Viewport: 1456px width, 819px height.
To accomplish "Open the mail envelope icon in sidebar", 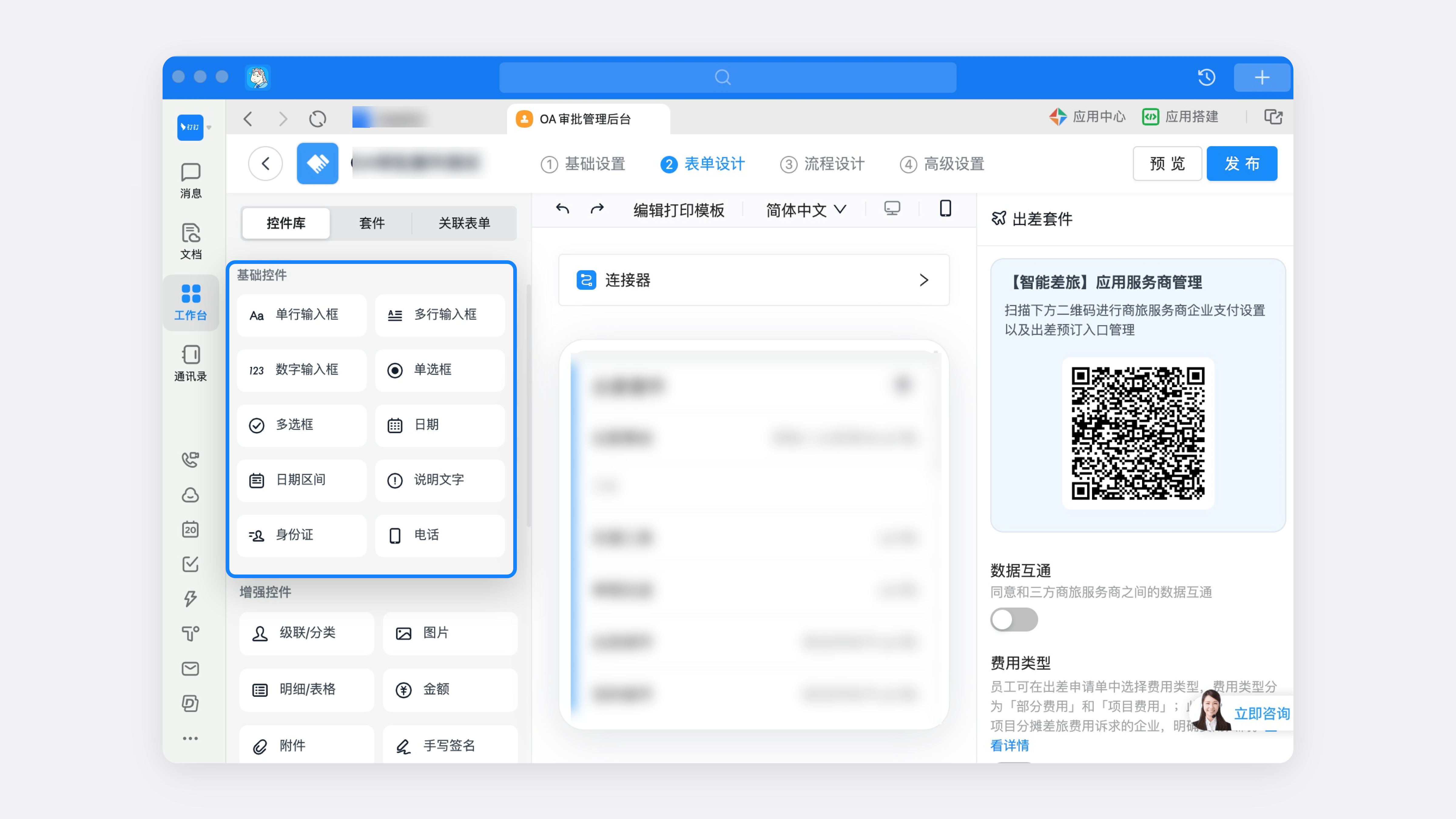I will (x=190, y=668).
